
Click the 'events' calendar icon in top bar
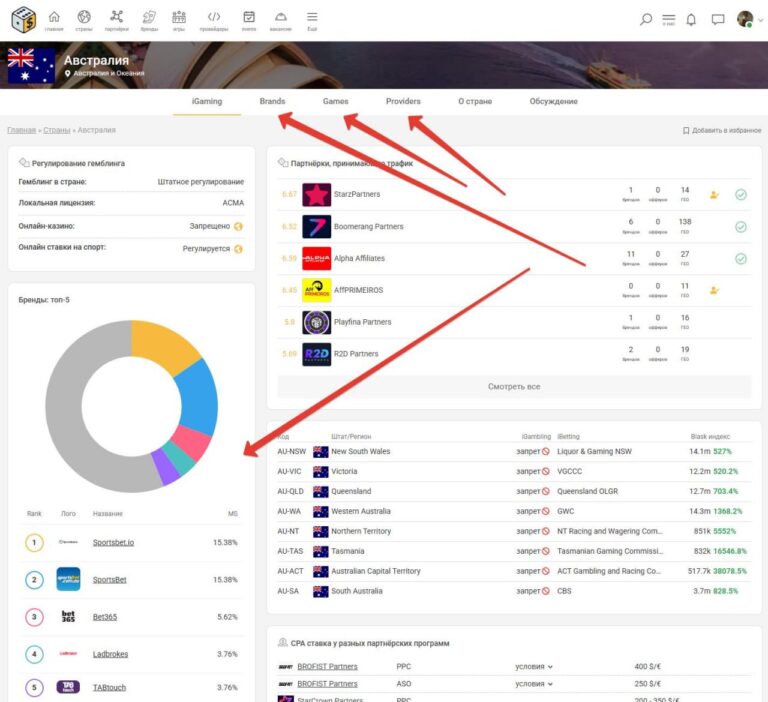pos(249,19)
